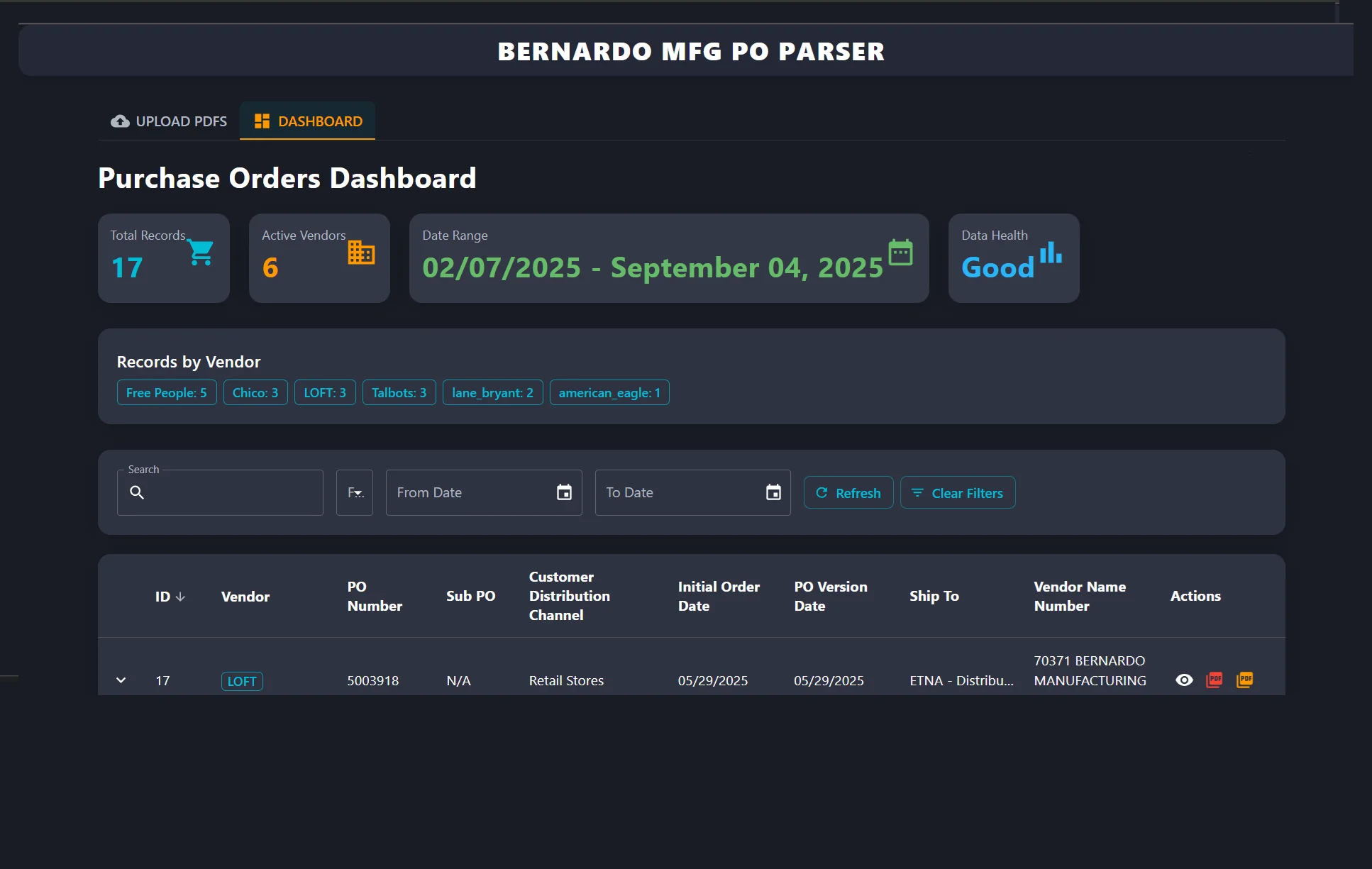The height and width of the screenshot is (869, 1372).
Task: Sort by Vendor Name Number header
Action: 1080,597
